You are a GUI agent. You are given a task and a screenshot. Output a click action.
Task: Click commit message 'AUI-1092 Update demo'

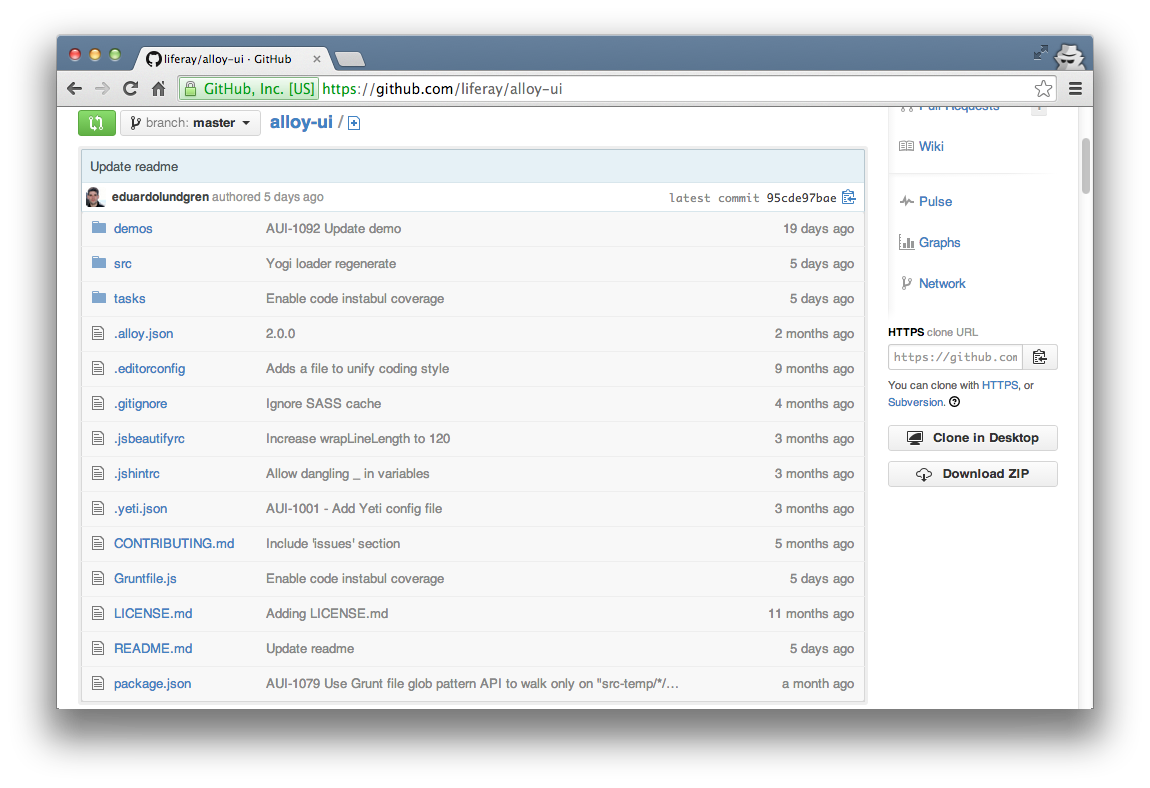pyautogui.click(x=334, y=228)
